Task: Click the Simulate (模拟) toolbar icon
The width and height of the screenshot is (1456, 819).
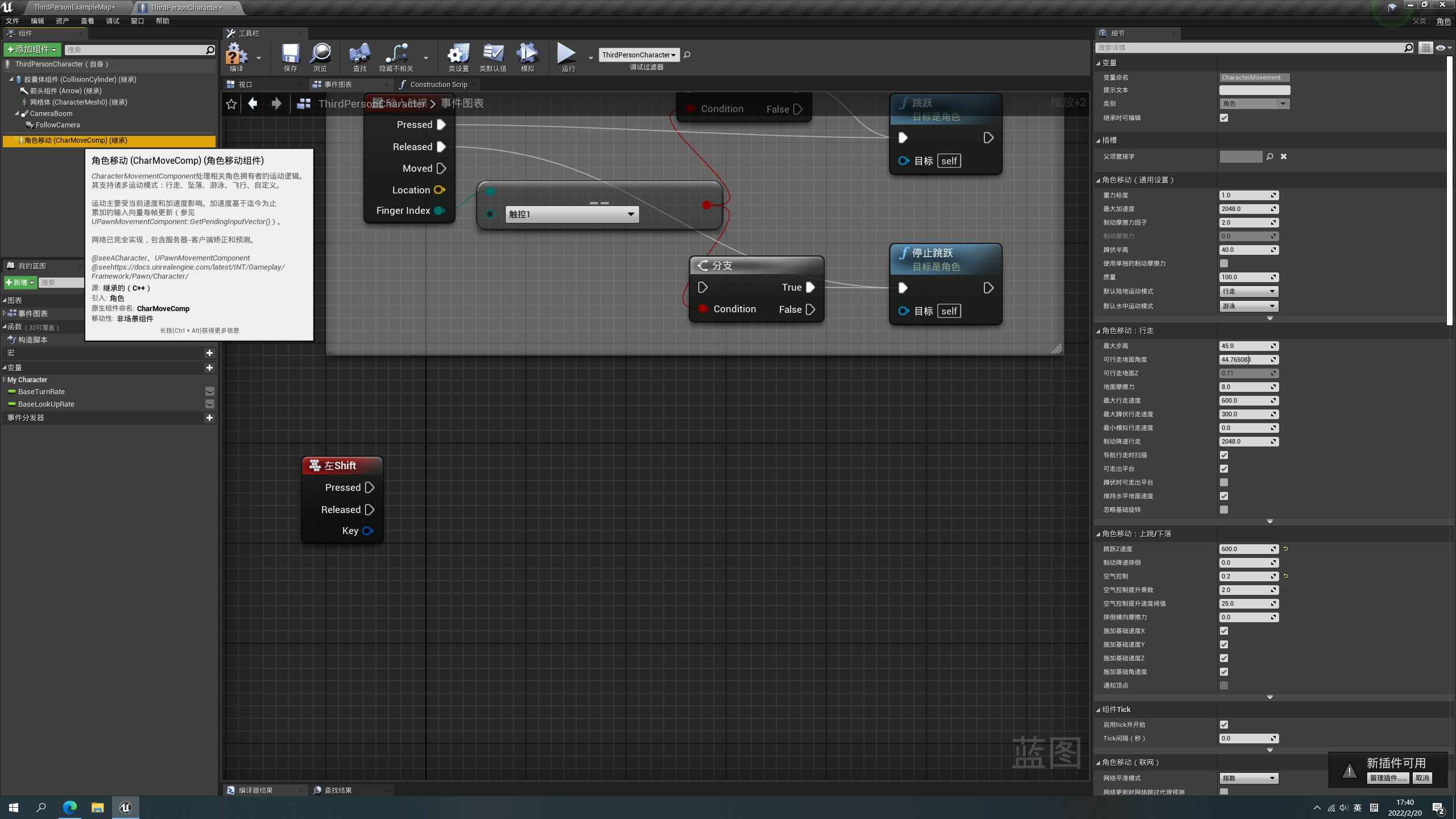Action: click(527, 56)
